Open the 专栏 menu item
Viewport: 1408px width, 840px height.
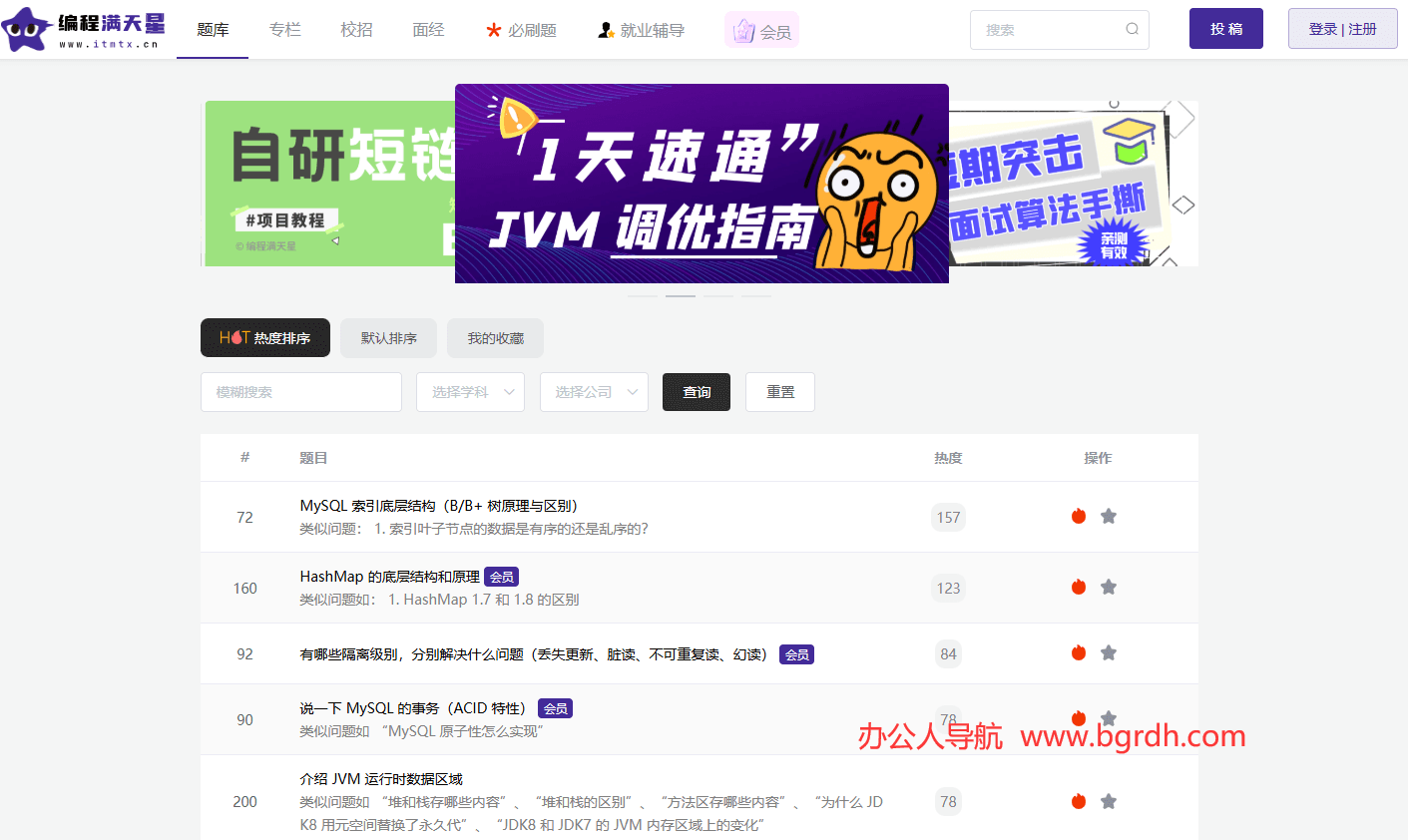tap(284, 30)
